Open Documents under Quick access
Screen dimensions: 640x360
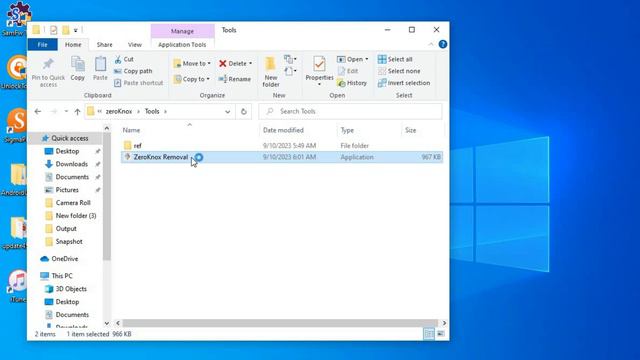tap(72, 177)
